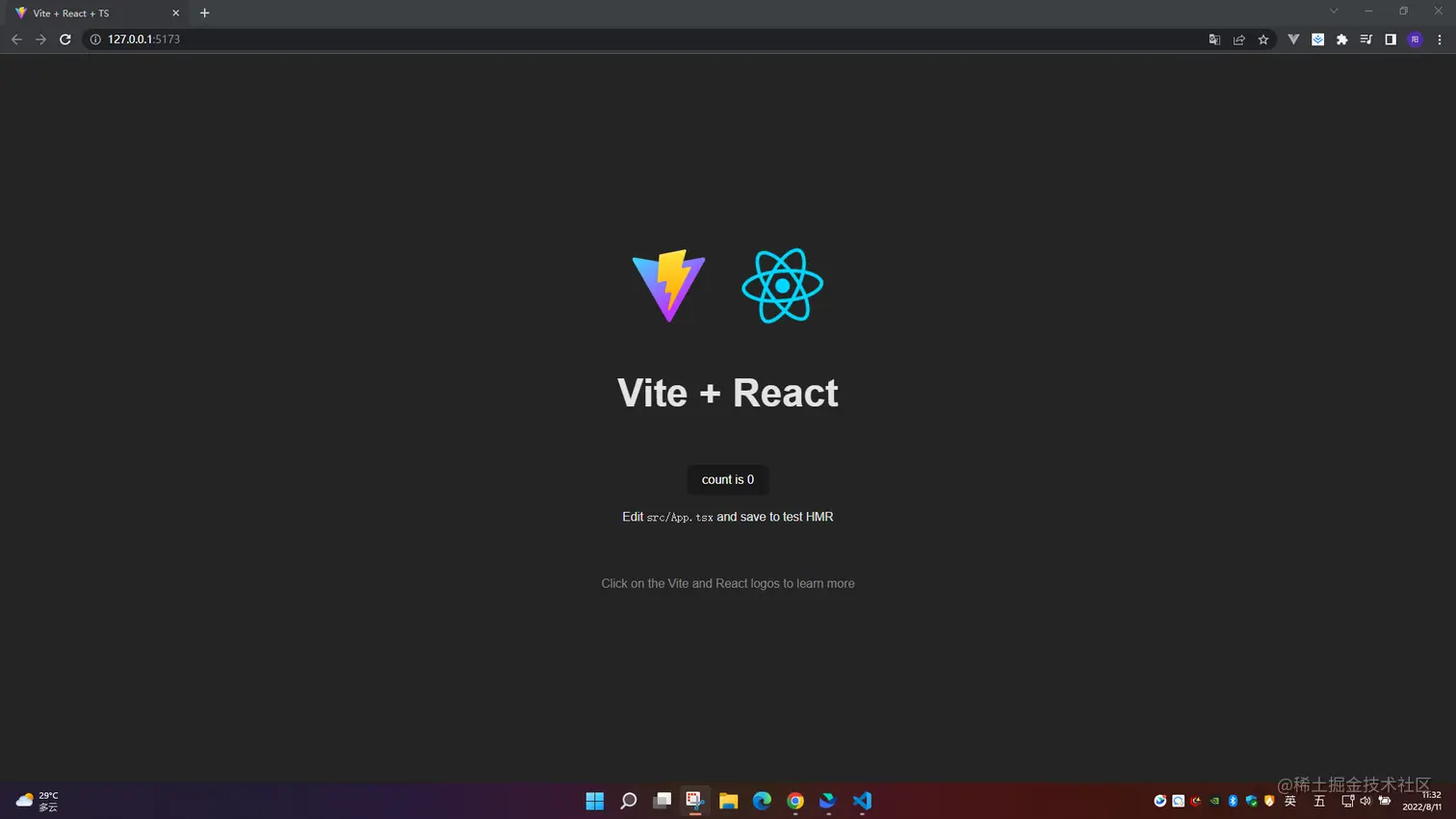The image size is (1456, 819).
Task: Open the Vue devtools extension icon
Action: point(1293,39)
